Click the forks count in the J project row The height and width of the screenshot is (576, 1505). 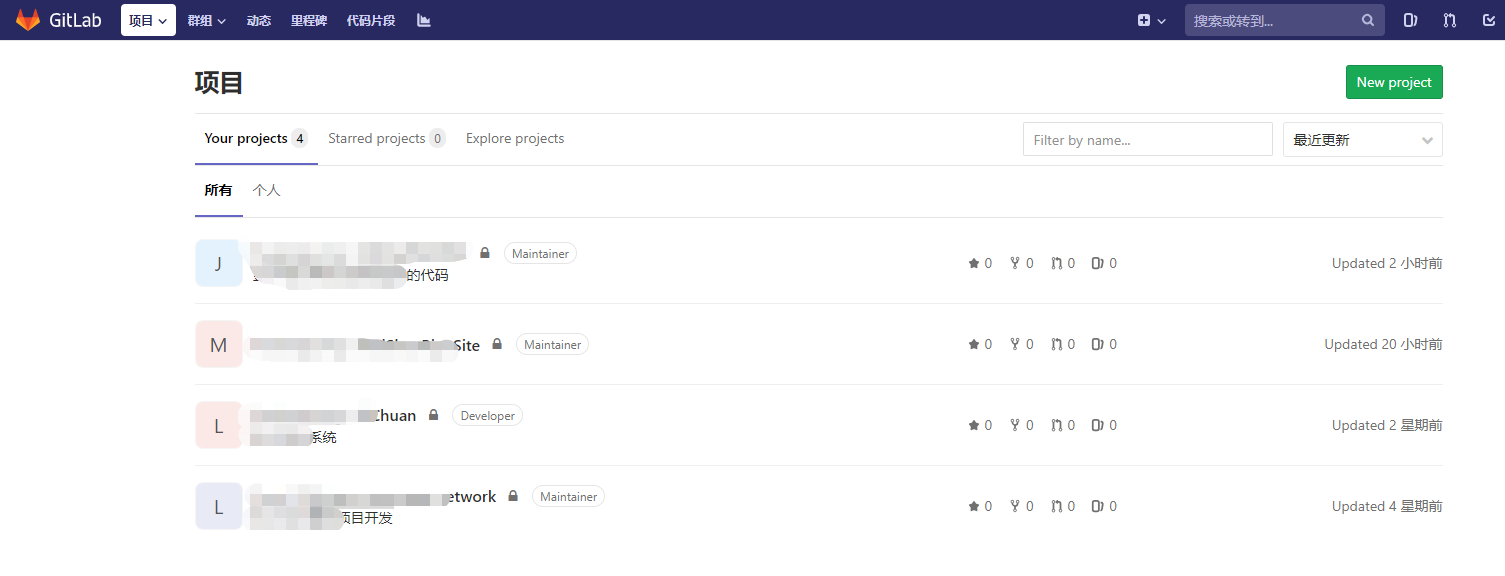pyautogui.click(x=1021, y=263)
